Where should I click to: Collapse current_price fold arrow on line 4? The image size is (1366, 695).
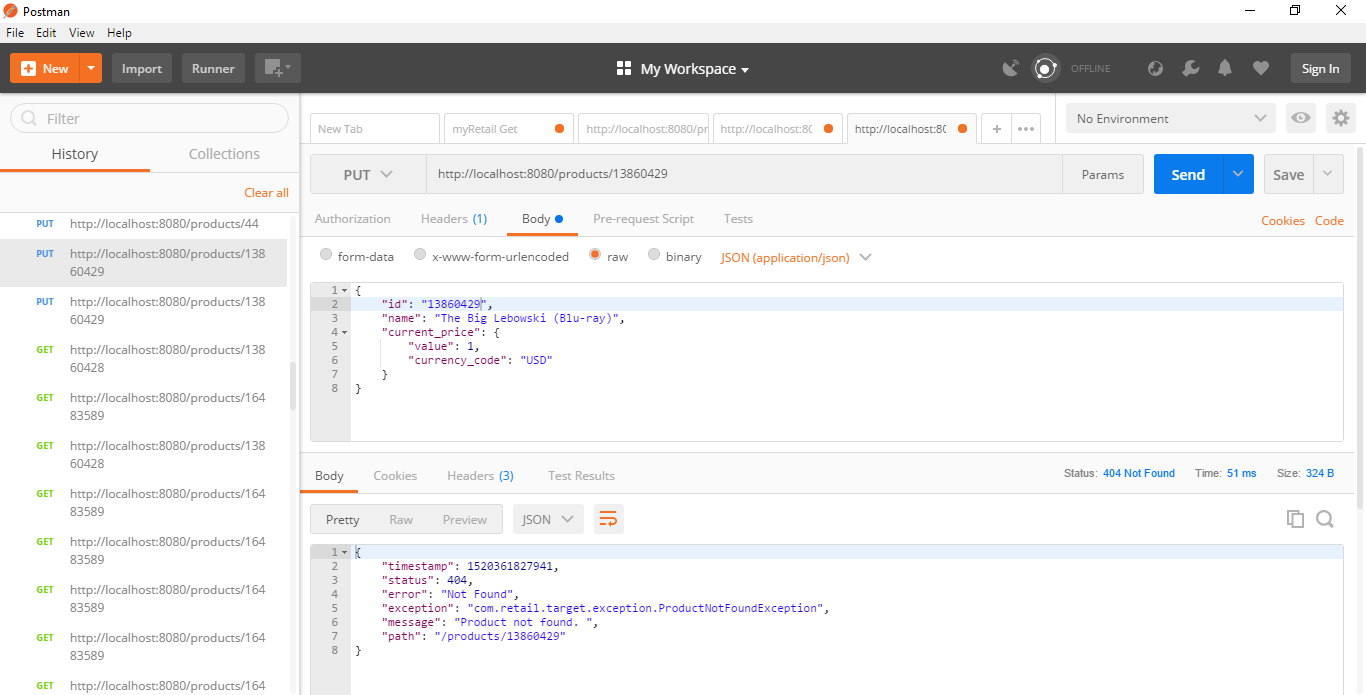[x=345, y=332]
